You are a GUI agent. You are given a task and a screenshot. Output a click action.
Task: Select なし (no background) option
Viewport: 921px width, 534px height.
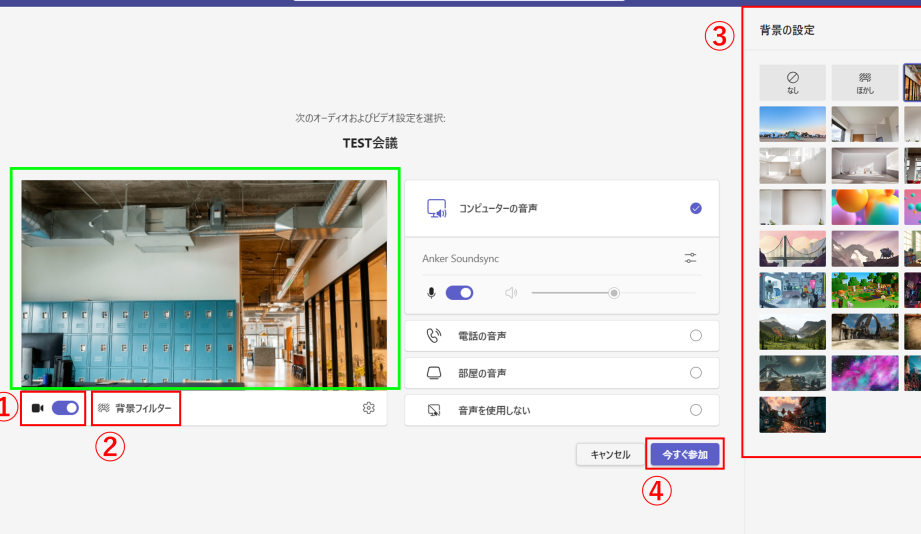tap(792, 82)
